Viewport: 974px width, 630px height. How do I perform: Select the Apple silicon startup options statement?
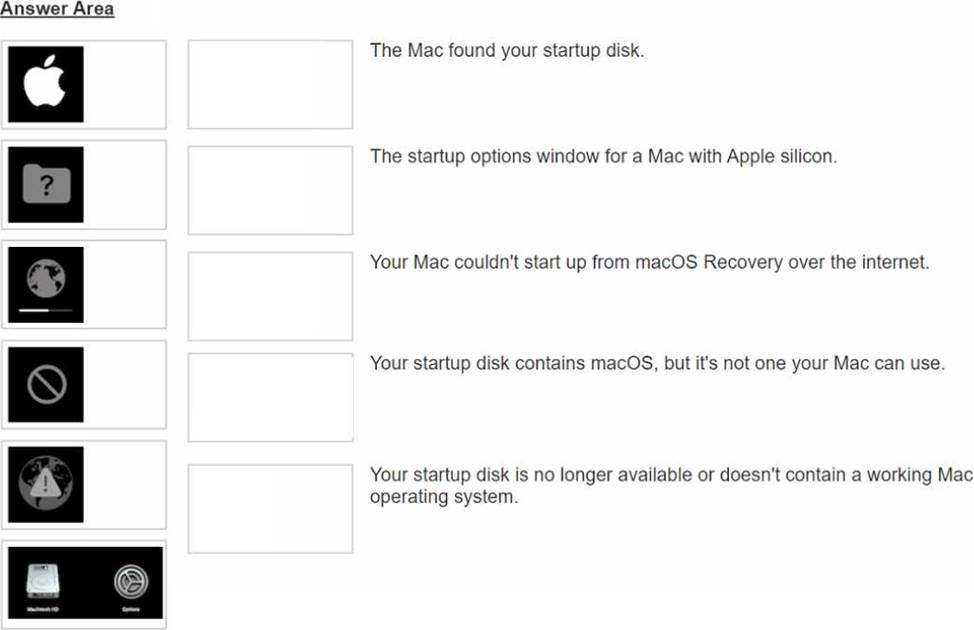[x=603, y=156]
